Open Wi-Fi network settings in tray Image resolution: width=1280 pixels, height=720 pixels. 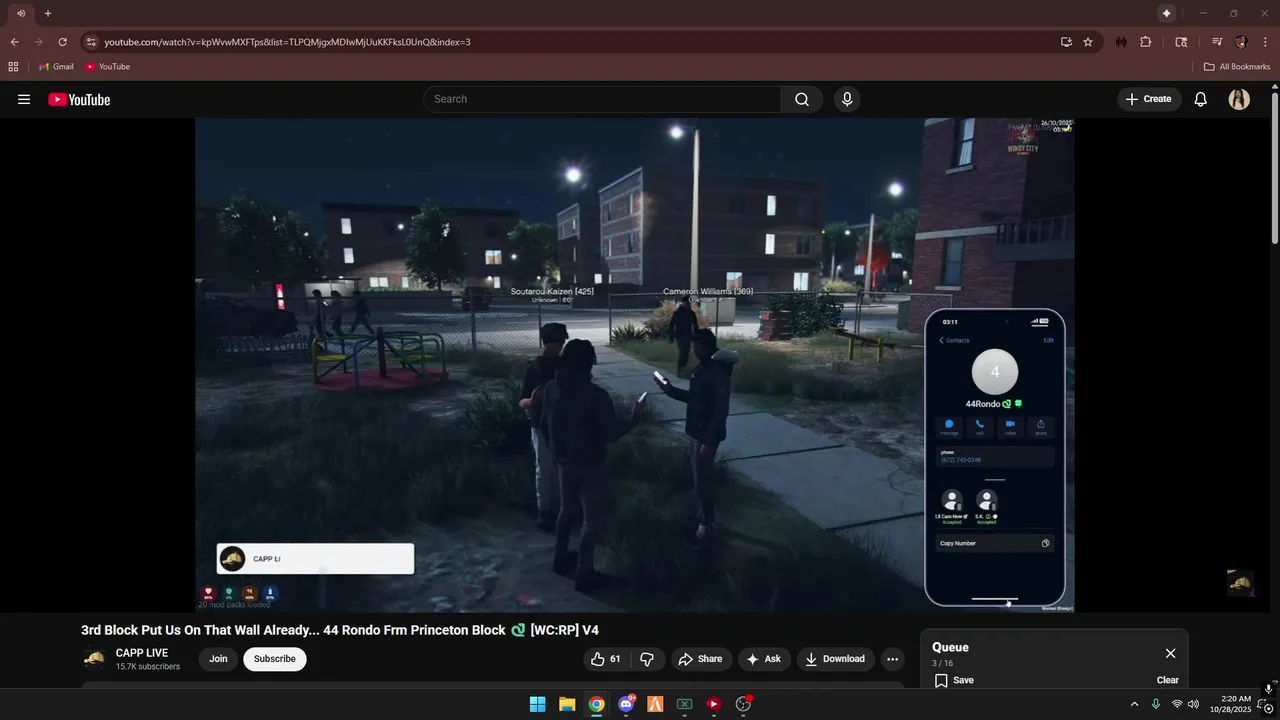click(x=1176, y=704)
